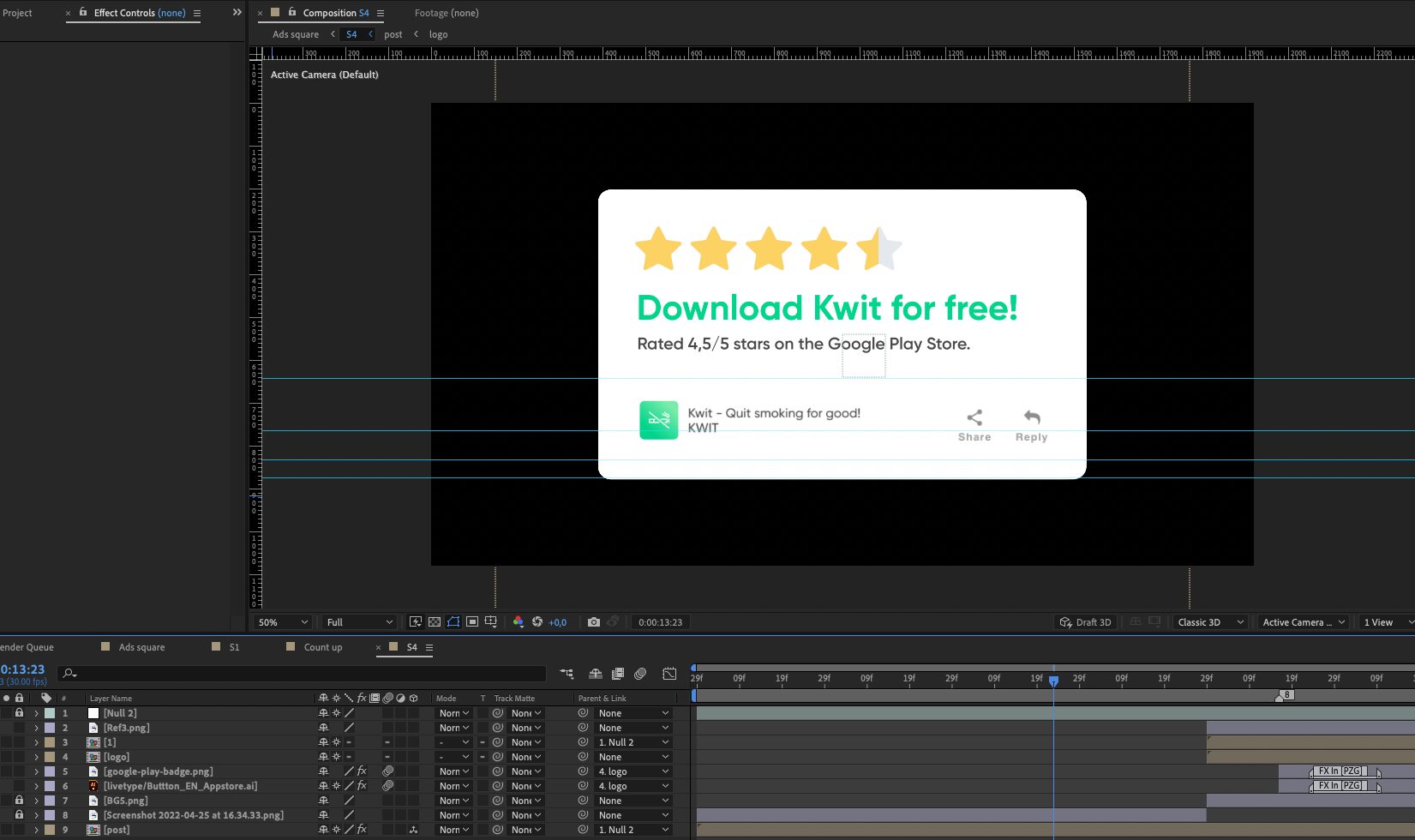Unlock the Null 2 layer

click(x=19, y=713)
